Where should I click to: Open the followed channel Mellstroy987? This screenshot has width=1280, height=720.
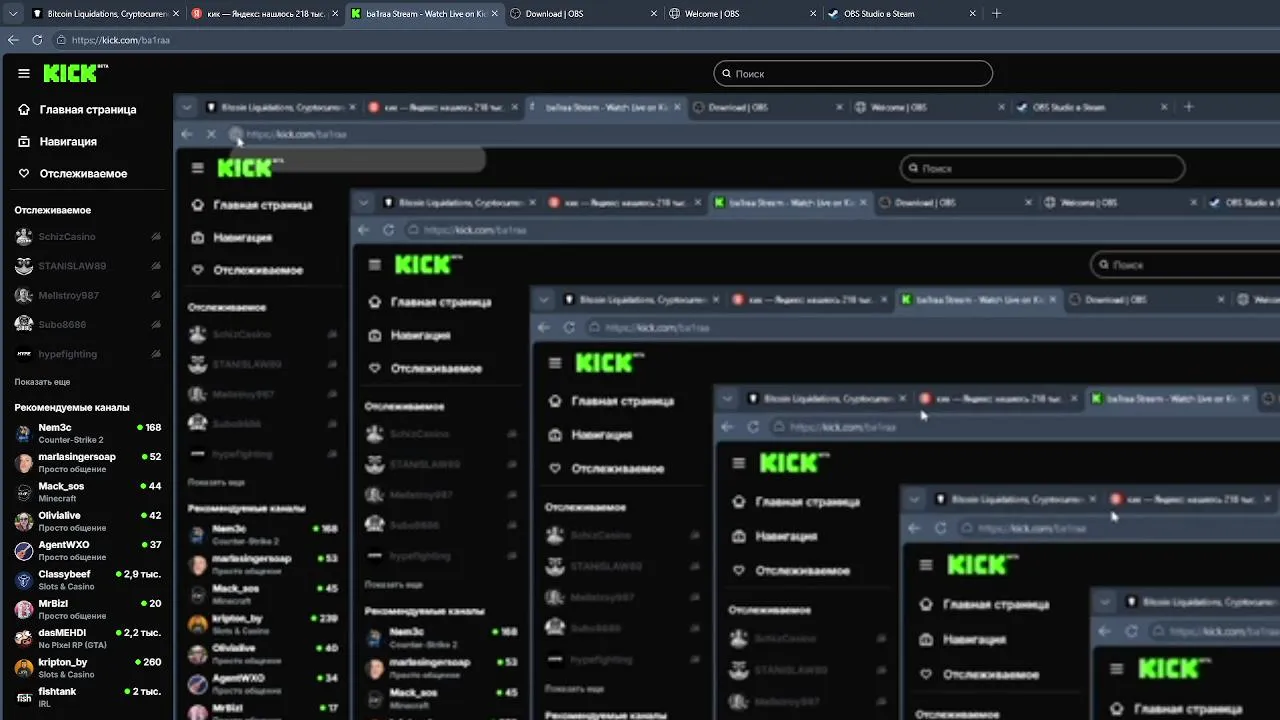[x=87, y=296]
